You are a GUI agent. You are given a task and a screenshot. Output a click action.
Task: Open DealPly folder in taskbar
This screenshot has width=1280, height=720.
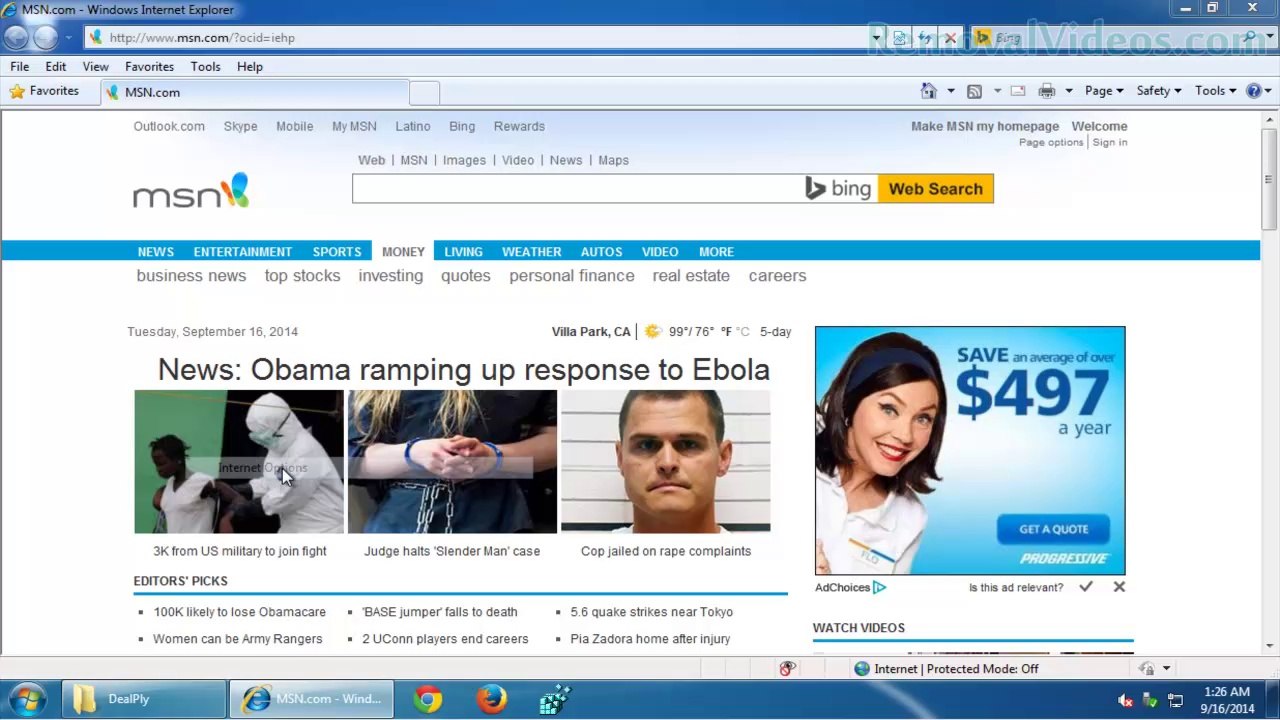tap(144, 699)
